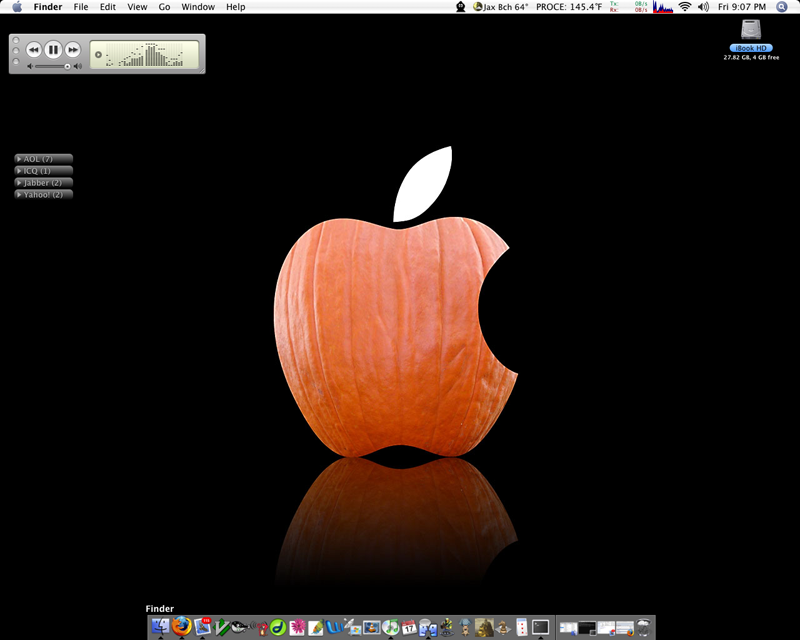Pause playback in the iTunes mini player
The height and width of the screenshot is (640, 800).
point(53,50)
